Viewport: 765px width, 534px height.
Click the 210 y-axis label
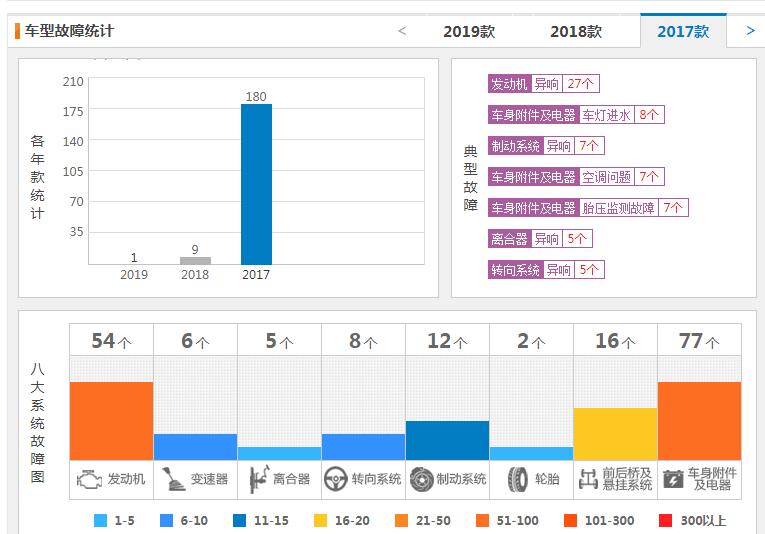[x=73, y=81]
